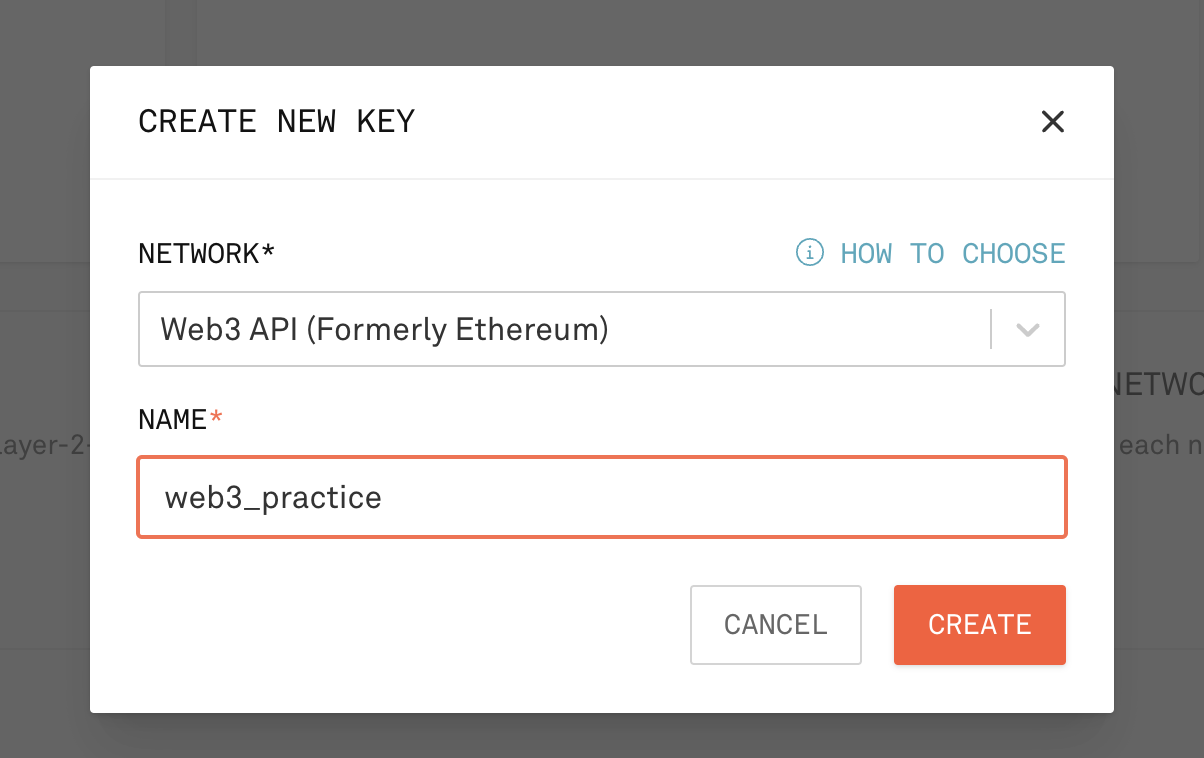This screenshot has height=758, width=1204.
Task: Close the Create New Key dialog
Action: coord(1052,122)
